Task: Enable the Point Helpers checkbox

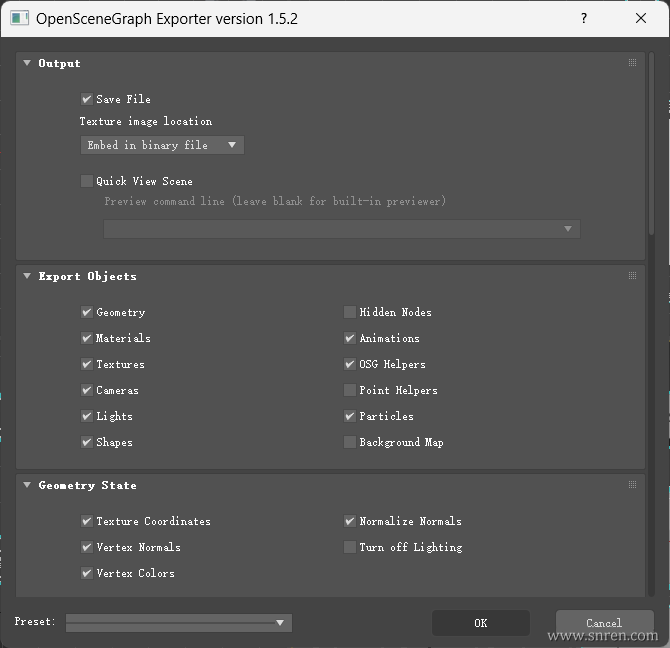Action: (x=350, y=390)
